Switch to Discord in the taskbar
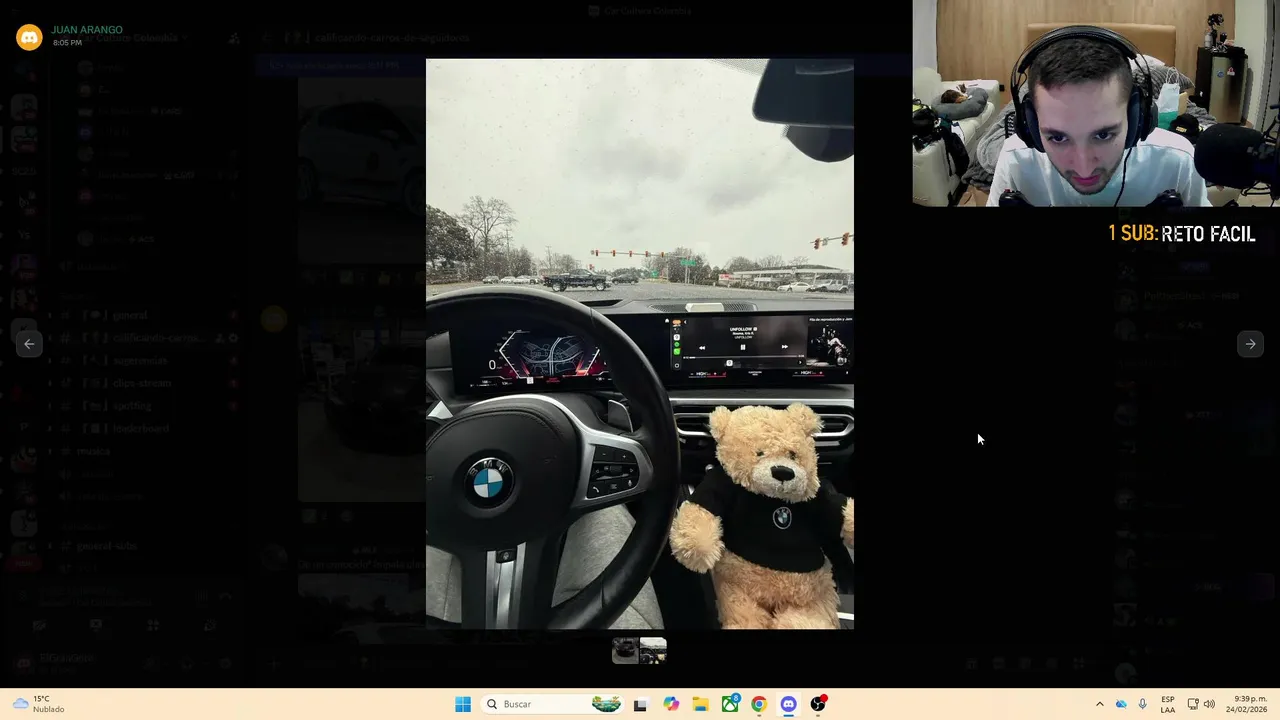This screenshot has height=720, width=1280. tap(788, 704)
